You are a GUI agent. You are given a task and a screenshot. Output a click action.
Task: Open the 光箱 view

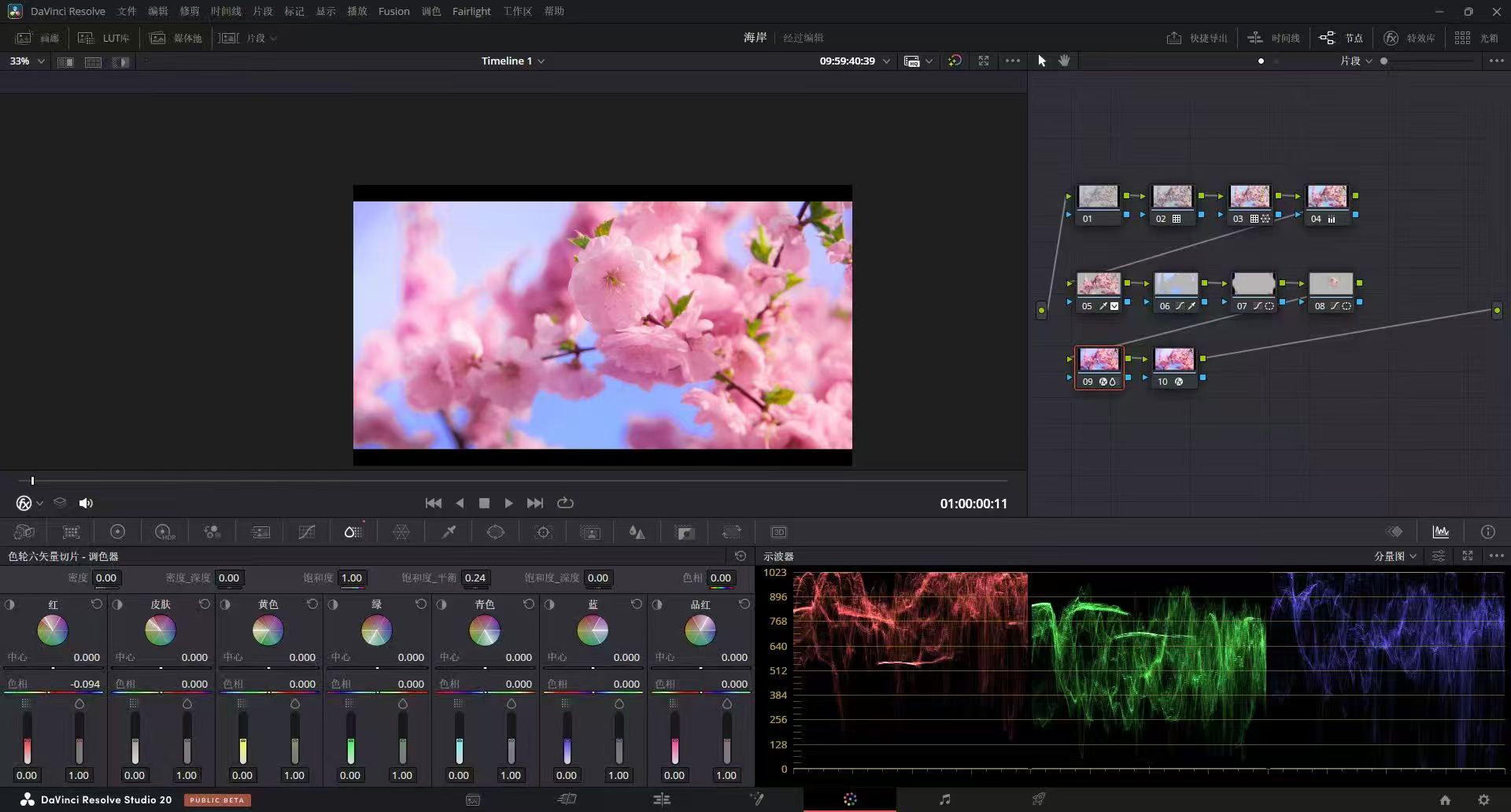point(1476,38)
